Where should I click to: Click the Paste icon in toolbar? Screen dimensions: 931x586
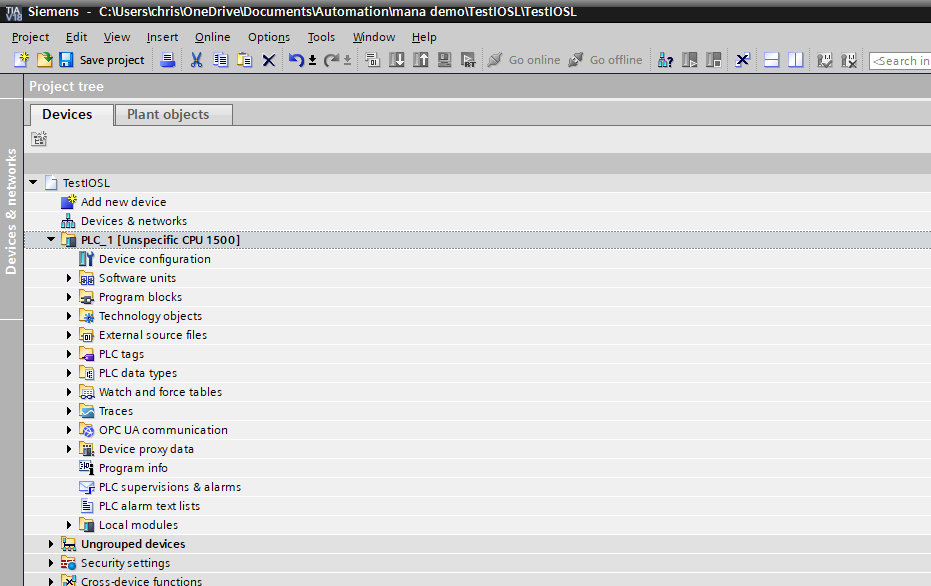[245, 59]
